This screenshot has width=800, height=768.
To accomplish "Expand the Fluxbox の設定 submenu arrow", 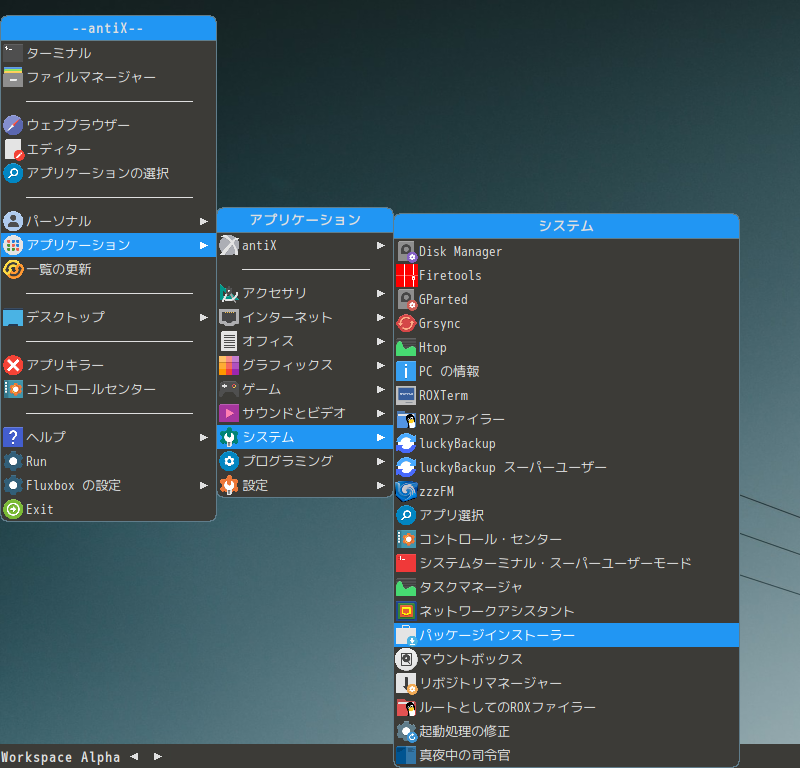I will [x=204, y=485].
